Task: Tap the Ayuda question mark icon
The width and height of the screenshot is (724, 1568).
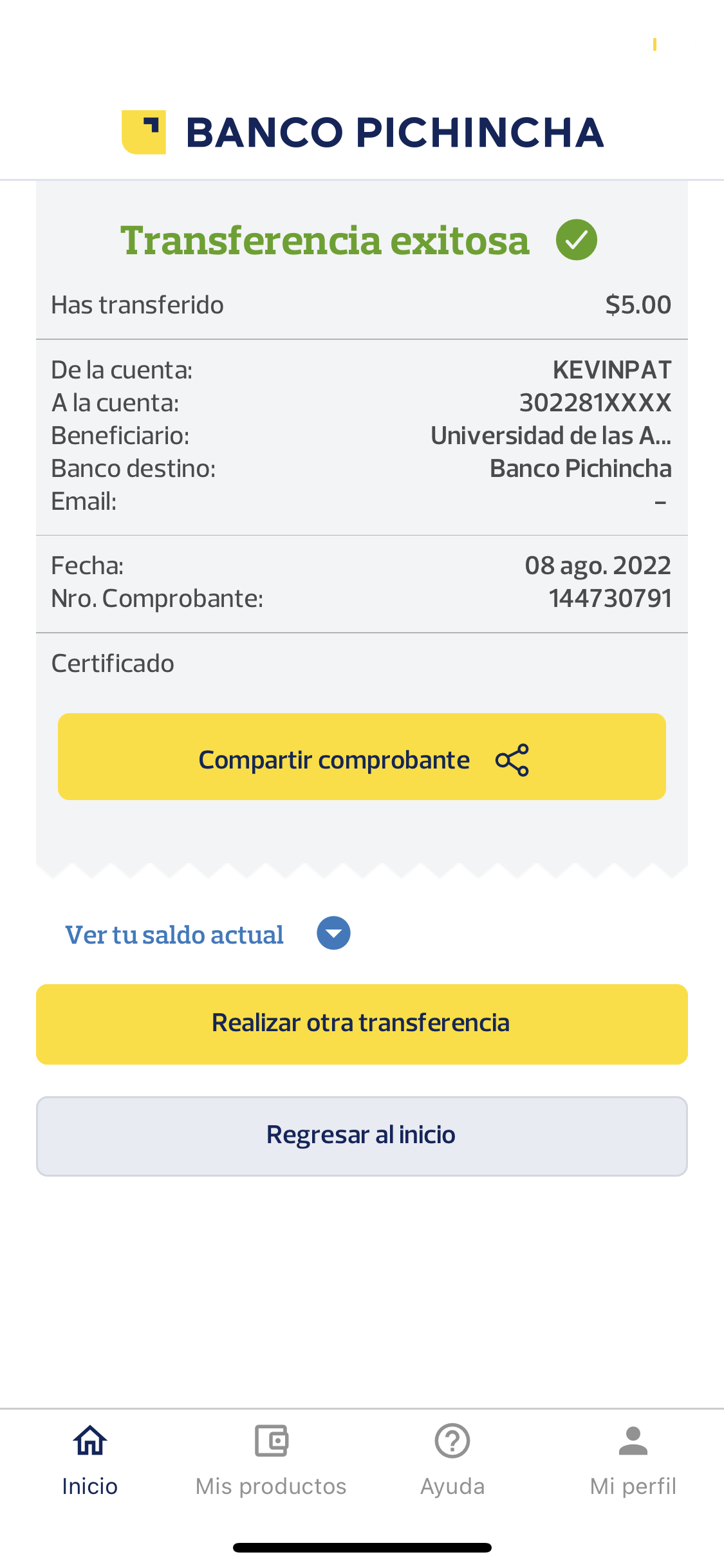Action: tap(452, 1441)
